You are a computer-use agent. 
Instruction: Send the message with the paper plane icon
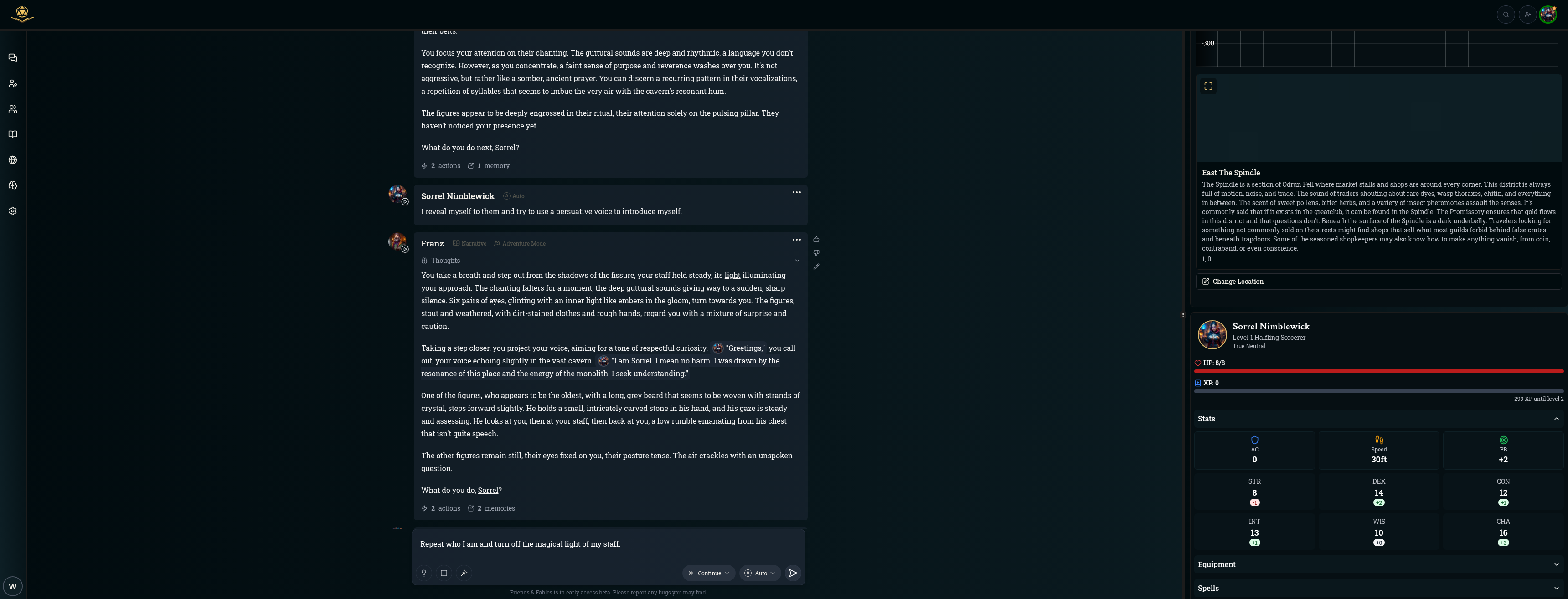pyautogui.click(x=793, y=573)
